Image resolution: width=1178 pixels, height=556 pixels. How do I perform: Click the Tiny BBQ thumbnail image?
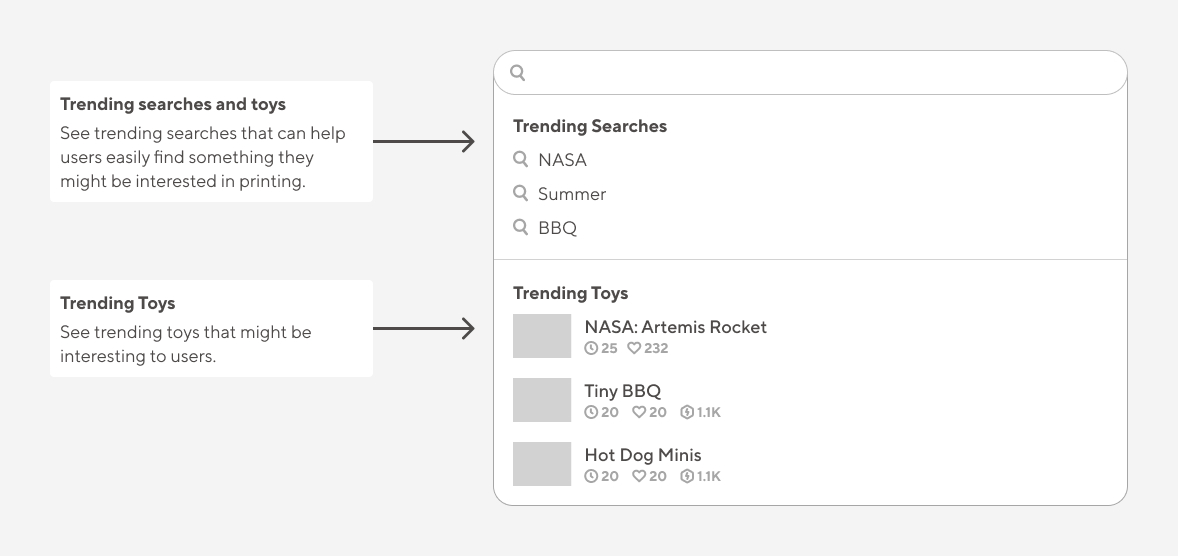coord(542,400)
